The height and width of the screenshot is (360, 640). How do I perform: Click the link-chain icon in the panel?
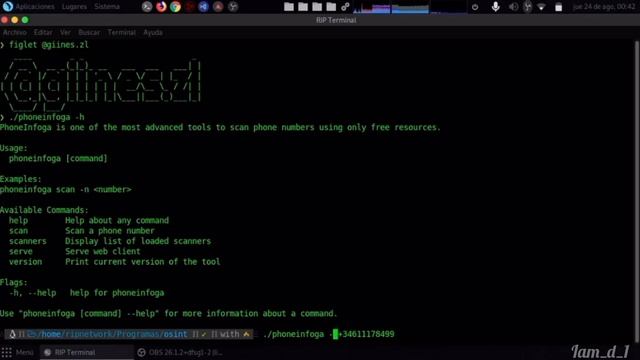(345, 7)
